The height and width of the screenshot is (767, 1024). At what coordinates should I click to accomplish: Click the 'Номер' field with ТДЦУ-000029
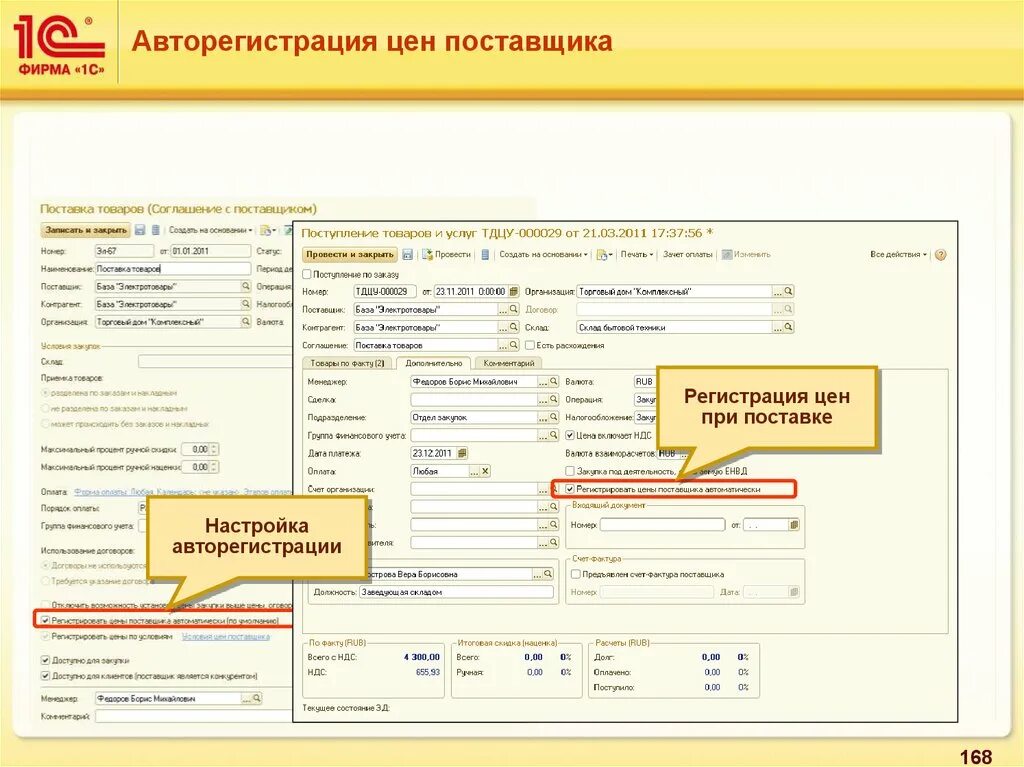pyautogui.click(x=385, y=291)
